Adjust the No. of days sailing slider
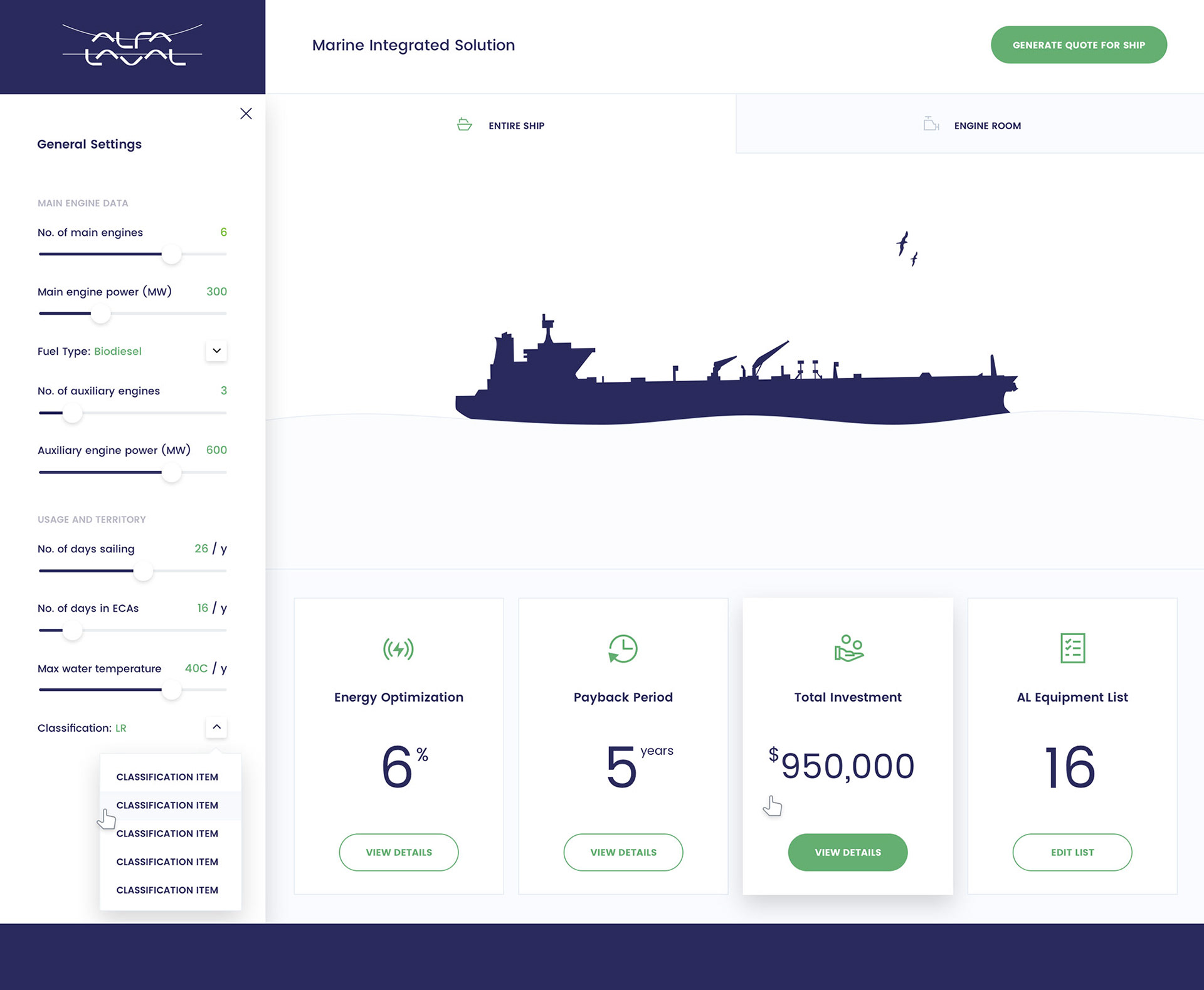The height and width of the screenshot is (990, 1204). coord(143,571)
